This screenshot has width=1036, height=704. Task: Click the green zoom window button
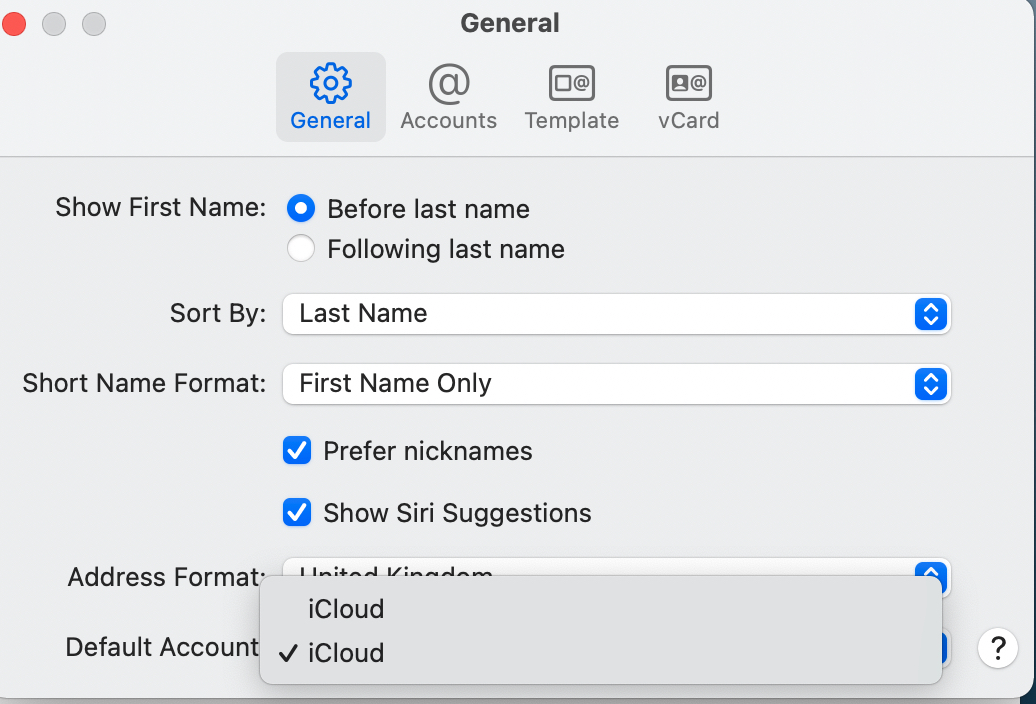[94, 24]
